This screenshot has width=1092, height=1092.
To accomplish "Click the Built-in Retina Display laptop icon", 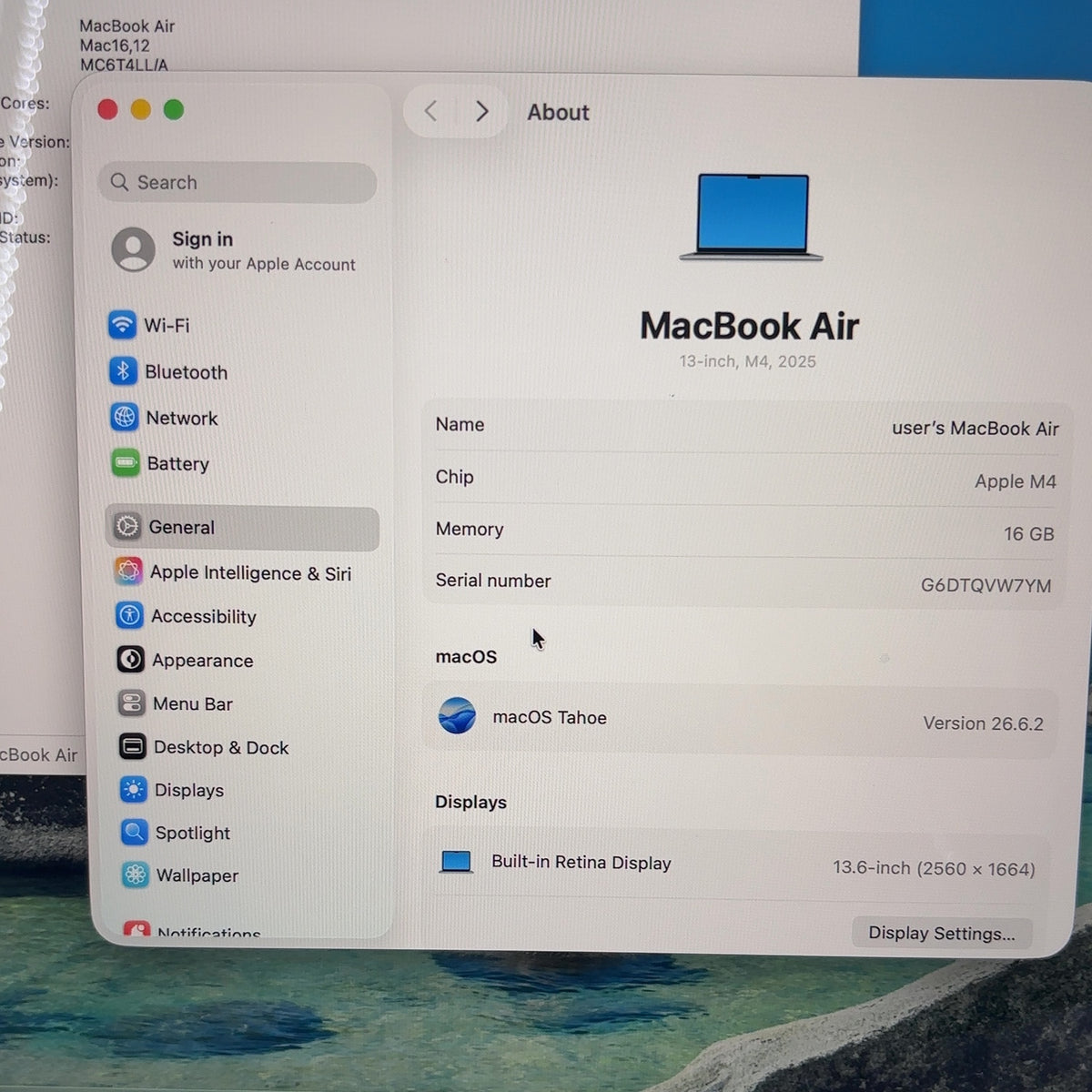I will point(456,861).
